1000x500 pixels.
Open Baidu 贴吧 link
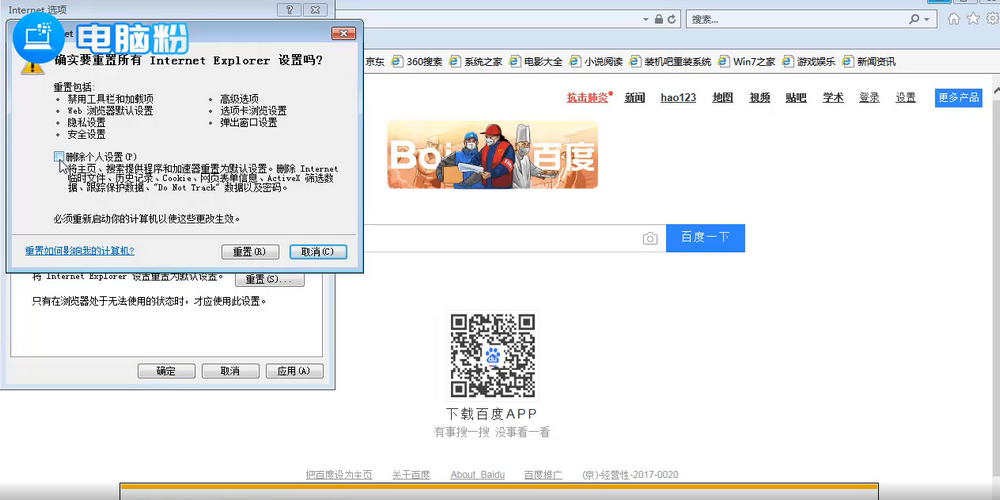[796, 98]
